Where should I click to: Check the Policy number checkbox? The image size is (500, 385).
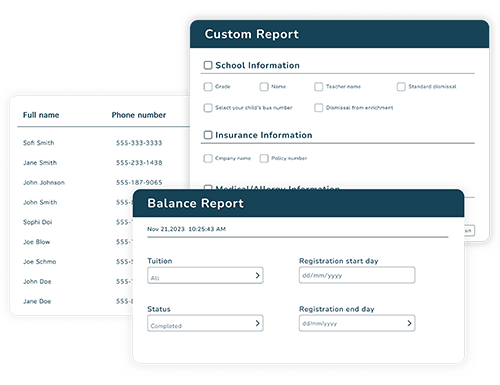264,158
